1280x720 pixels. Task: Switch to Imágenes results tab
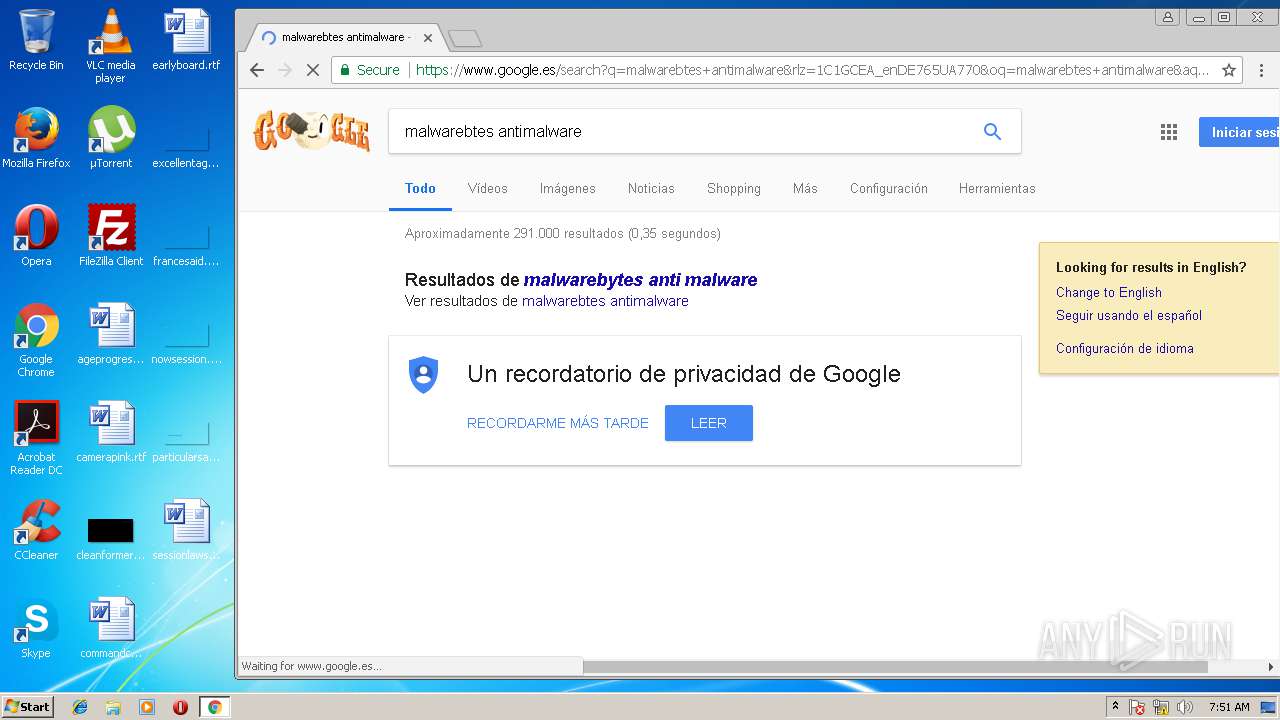click(x=567, y=188)
